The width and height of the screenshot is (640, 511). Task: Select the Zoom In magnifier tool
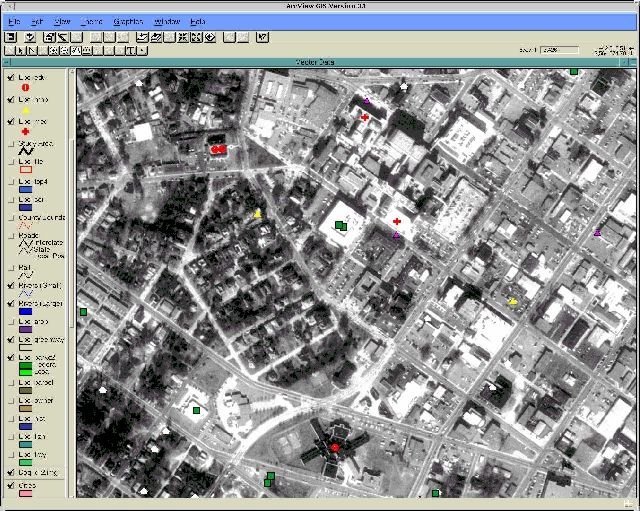53,51
